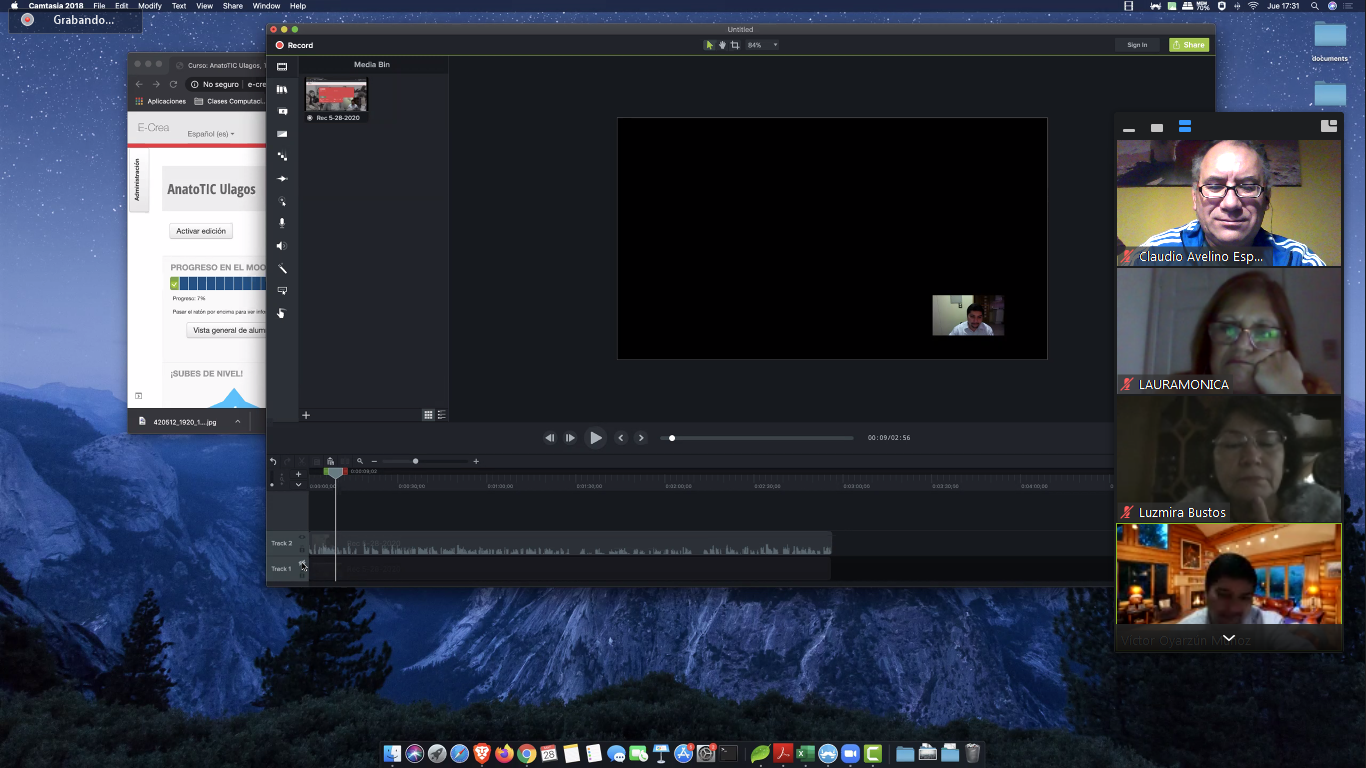Viewport: 1366px width, 768px height.
Task: Zoom out timeline with minus icon
Action: click(374, 461)
